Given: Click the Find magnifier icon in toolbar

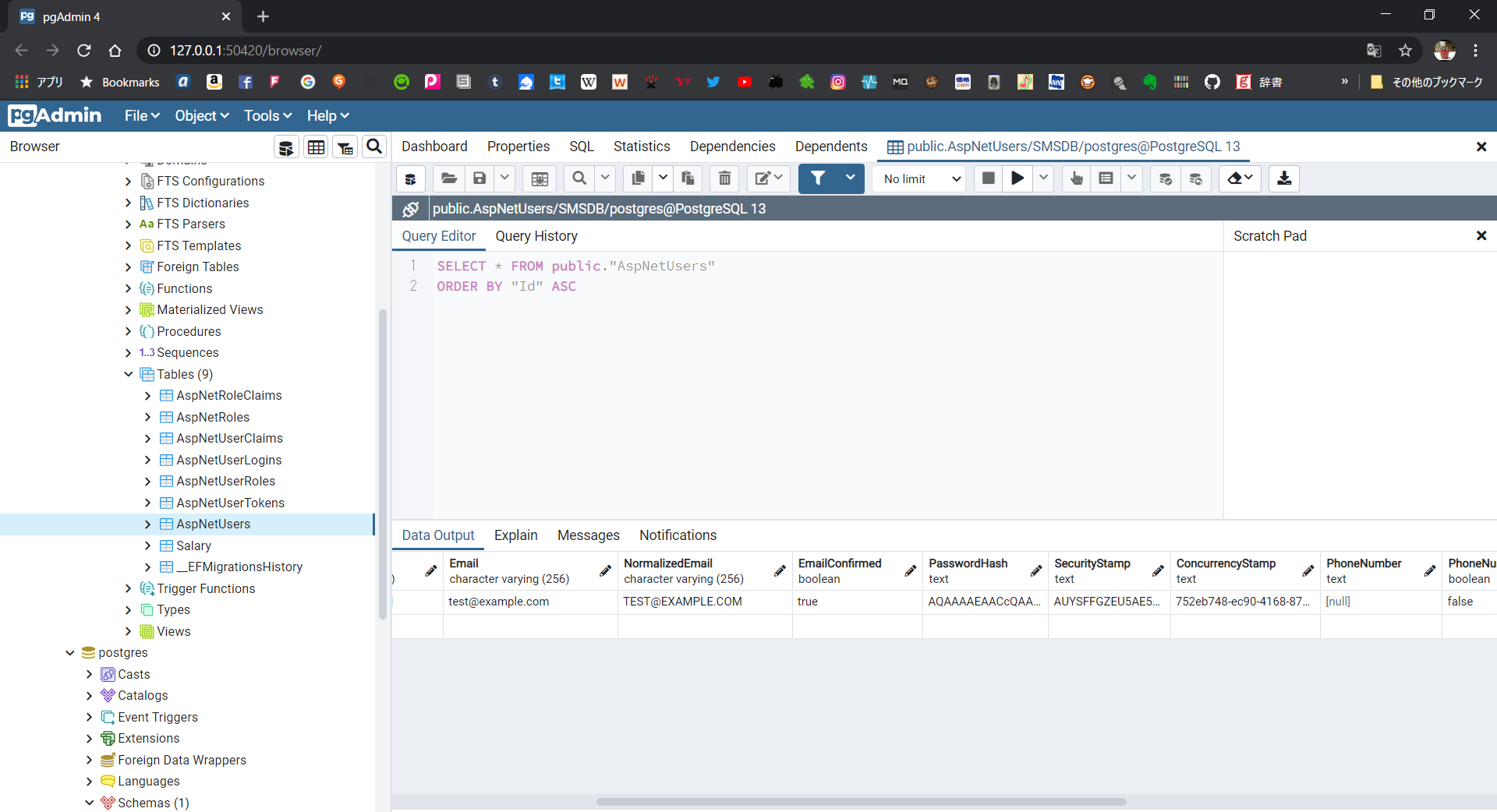Looking at the screenshot, I should click(579, 178).
